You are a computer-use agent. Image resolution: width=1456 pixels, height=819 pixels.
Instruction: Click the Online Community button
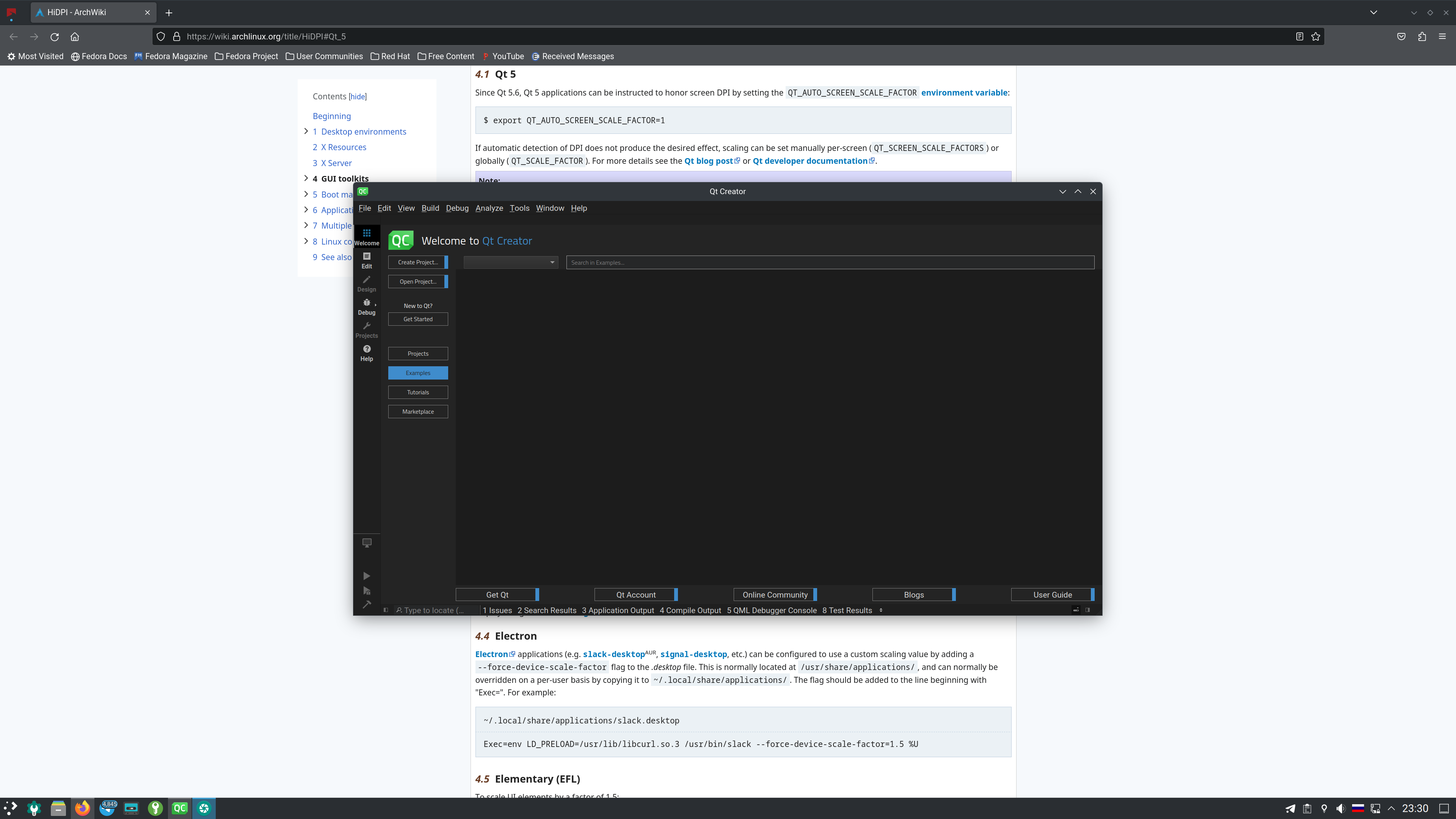coord(775,595)
